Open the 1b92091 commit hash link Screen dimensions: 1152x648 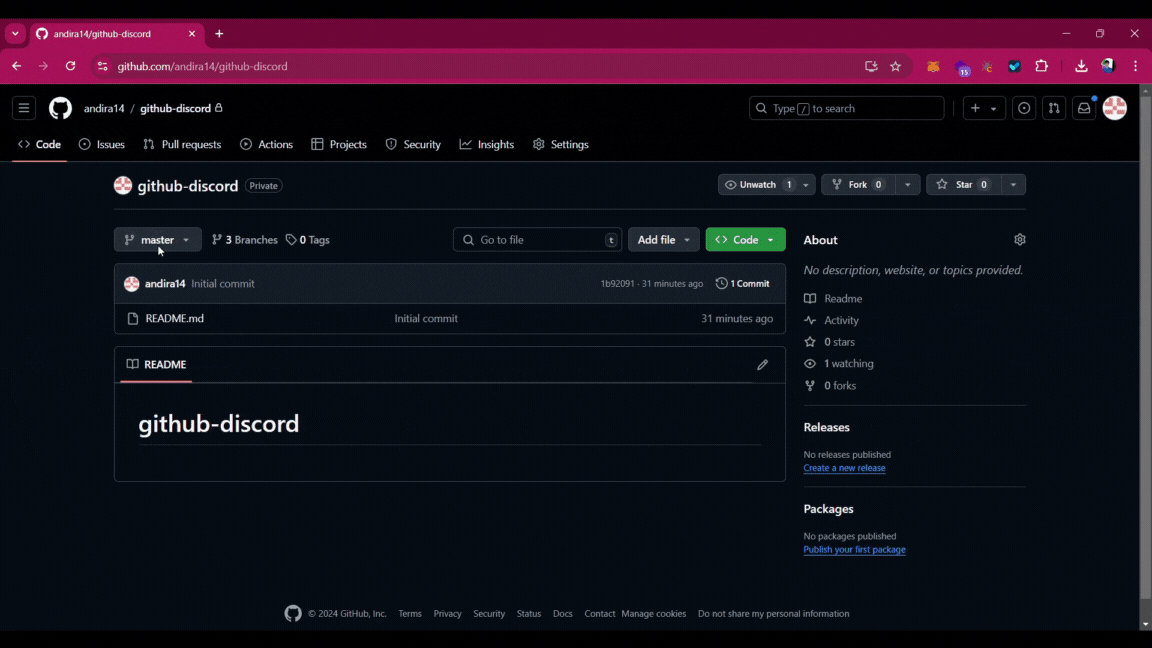(x=617, y=284)
